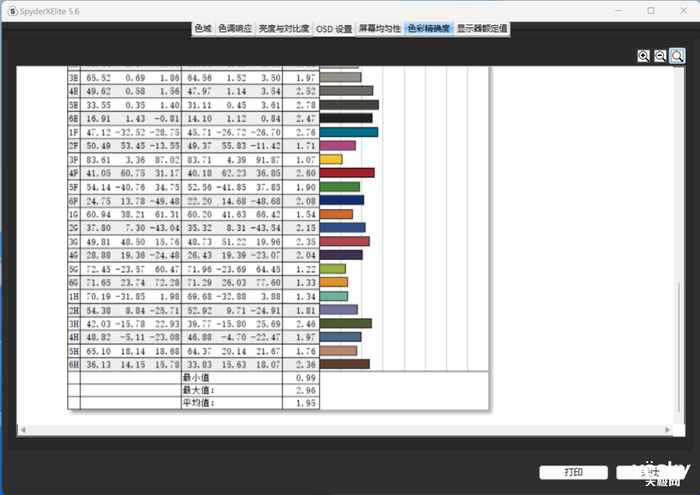Click the red bar for row 4F
700x495 pixels.
[347, 173]
